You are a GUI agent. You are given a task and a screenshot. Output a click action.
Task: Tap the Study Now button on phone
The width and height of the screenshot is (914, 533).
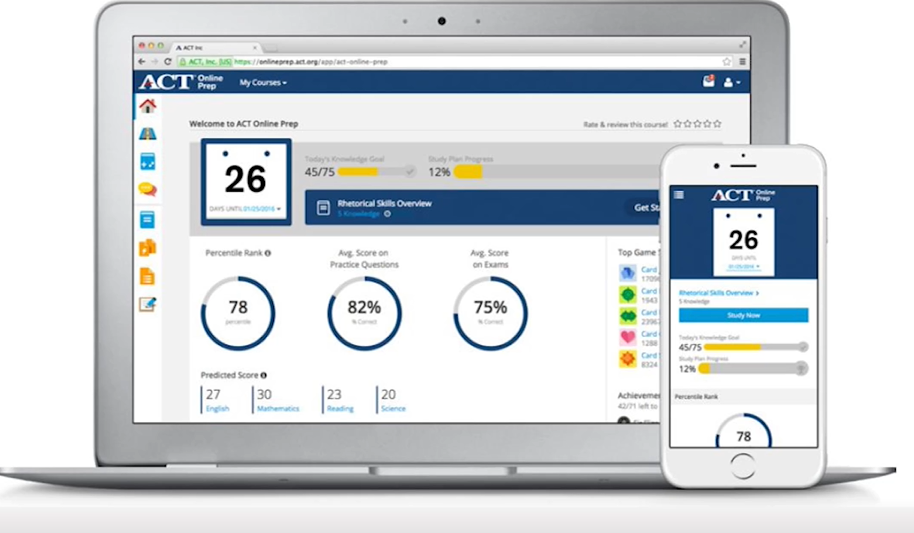click(743, 315)
